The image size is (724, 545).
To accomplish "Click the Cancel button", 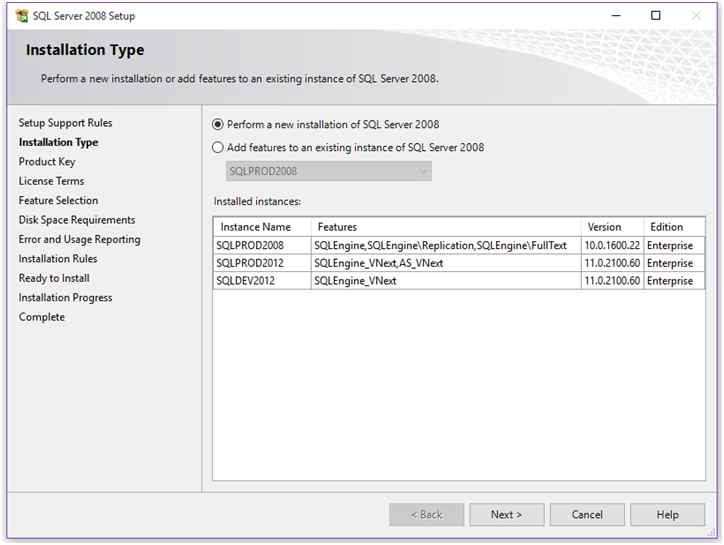I will click(x=587, y=515).
